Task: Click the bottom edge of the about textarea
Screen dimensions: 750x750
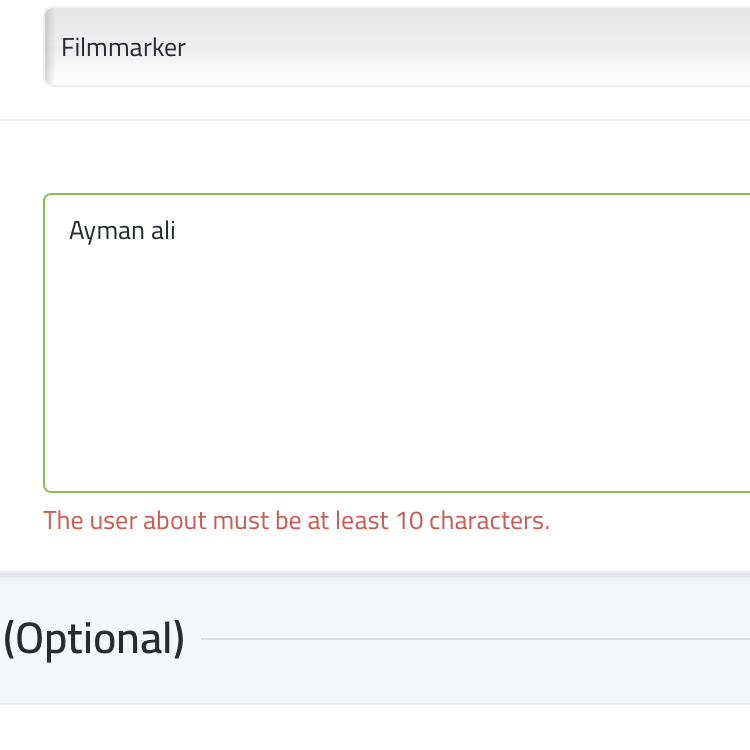Action: (400, 491)
